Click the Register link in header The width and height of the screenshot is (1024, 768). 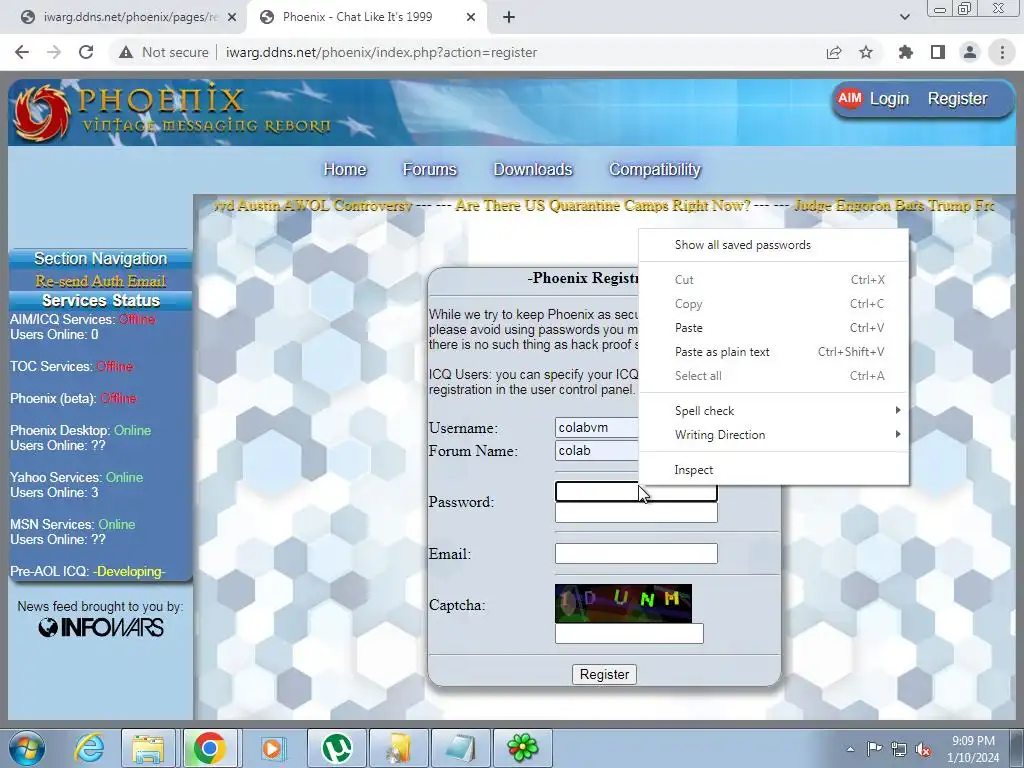(957, 99)
